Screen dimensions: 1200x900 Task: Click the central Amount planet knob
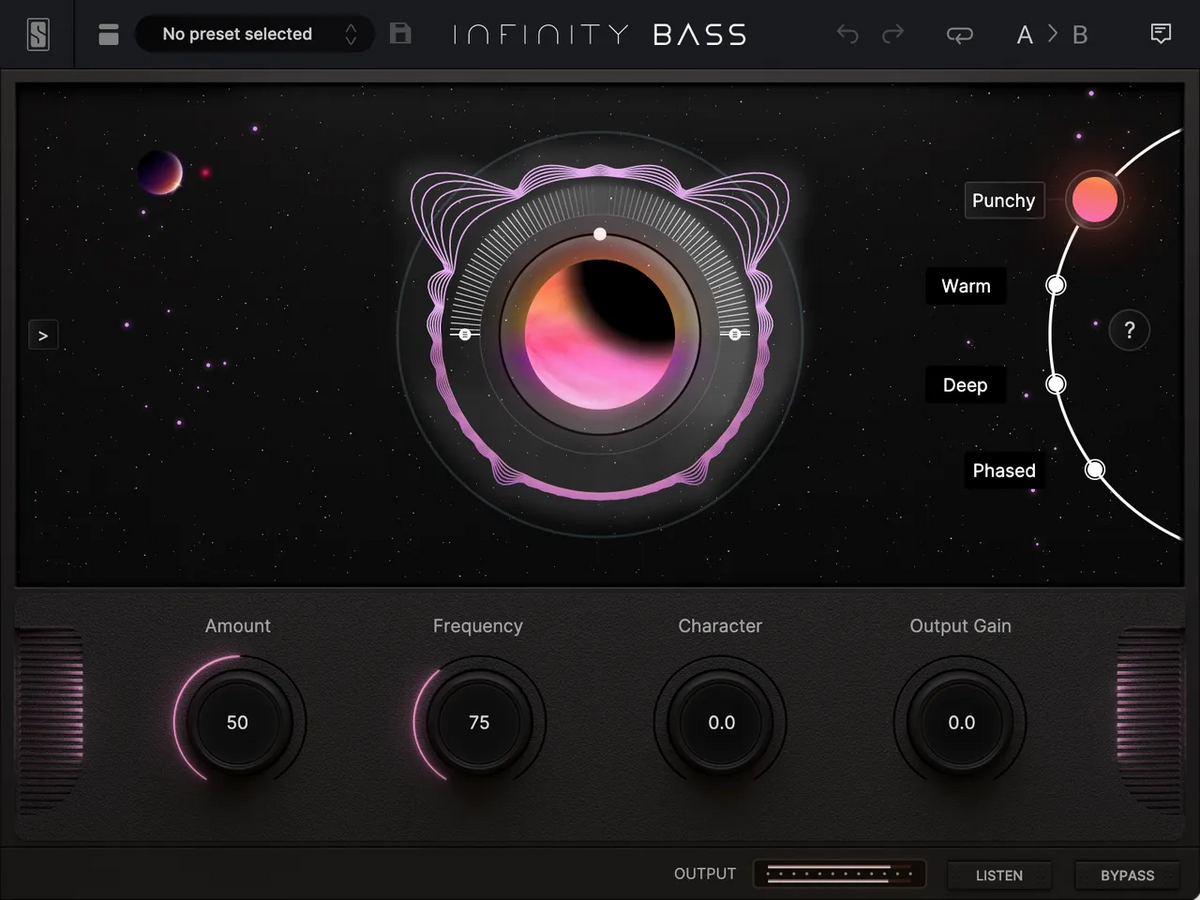[600, 335]
